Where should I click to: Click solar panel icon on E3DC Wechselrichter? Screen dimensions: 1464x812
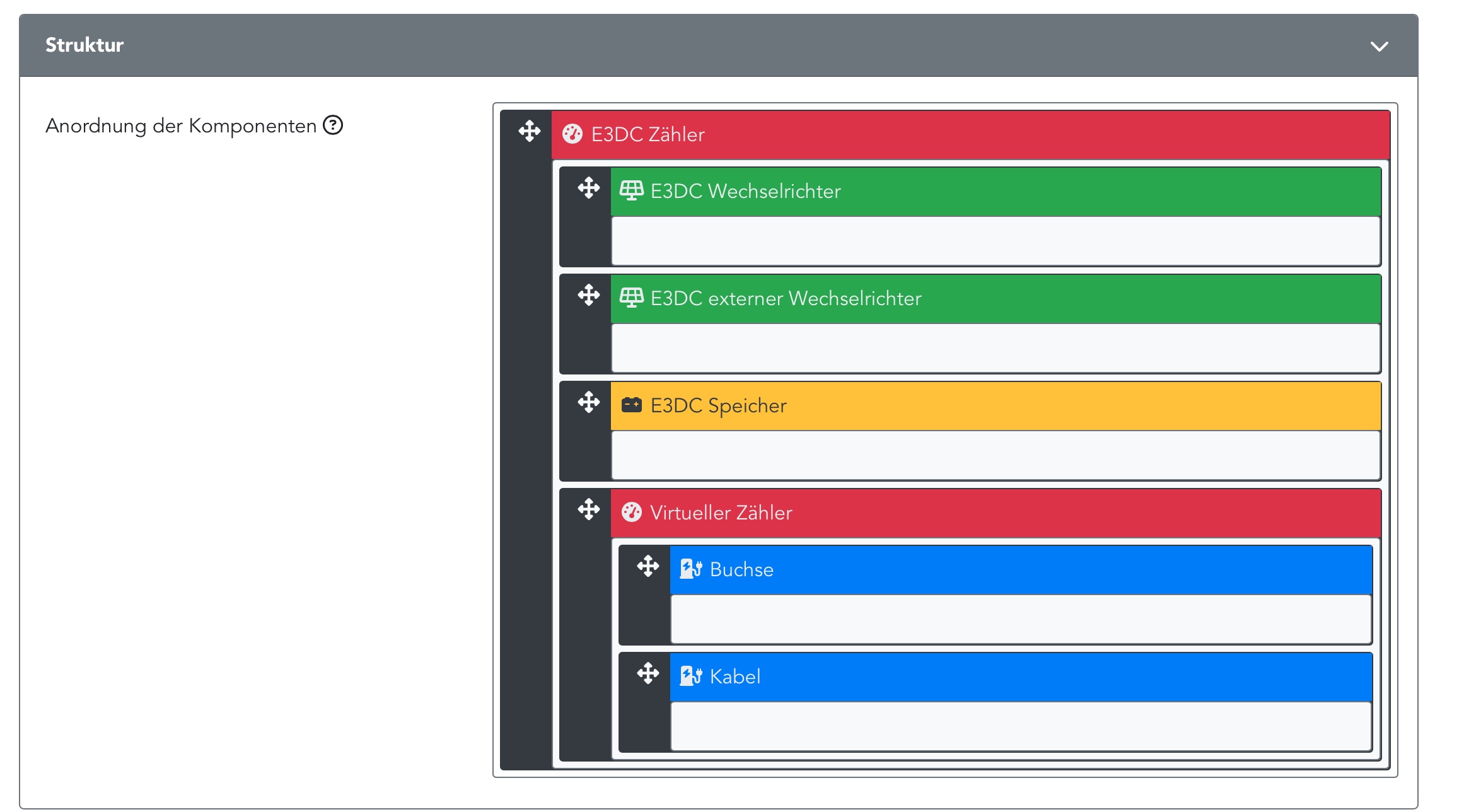(x=631, y=190)
